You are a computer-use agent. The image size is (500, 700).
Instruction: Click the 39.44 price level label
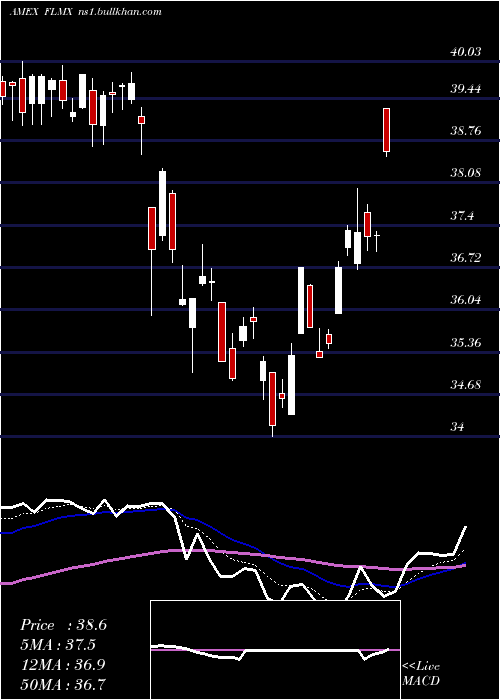[x=466, y=89]
